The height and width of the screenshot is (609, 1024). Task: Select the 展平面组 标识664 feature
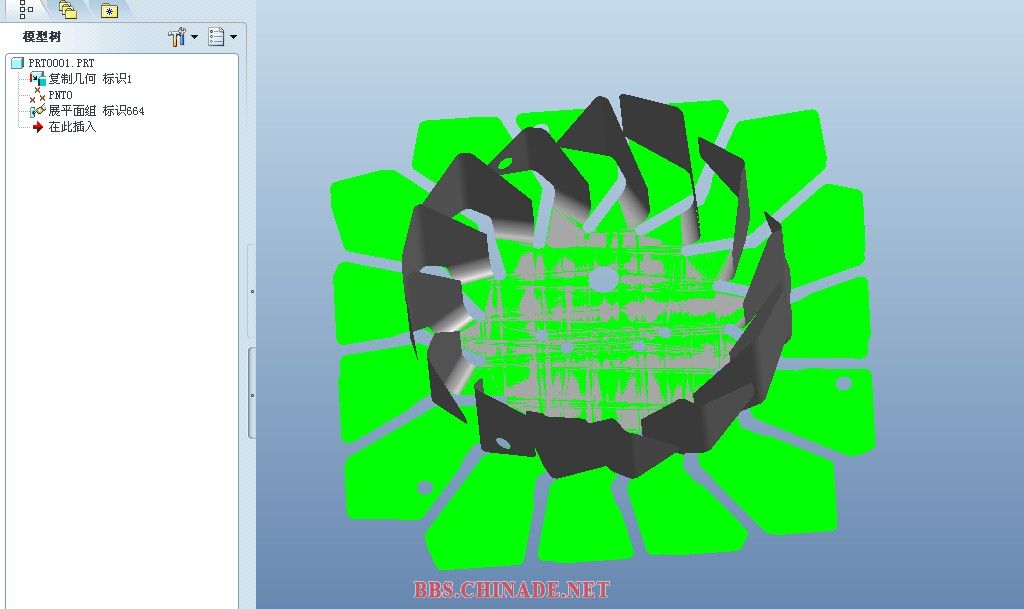click(x=96, y=111)
